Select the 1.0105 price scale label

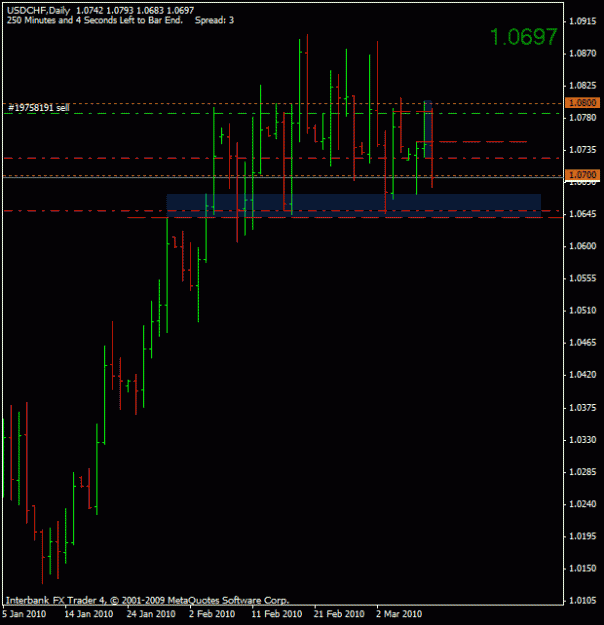click(x=582, y=601)
